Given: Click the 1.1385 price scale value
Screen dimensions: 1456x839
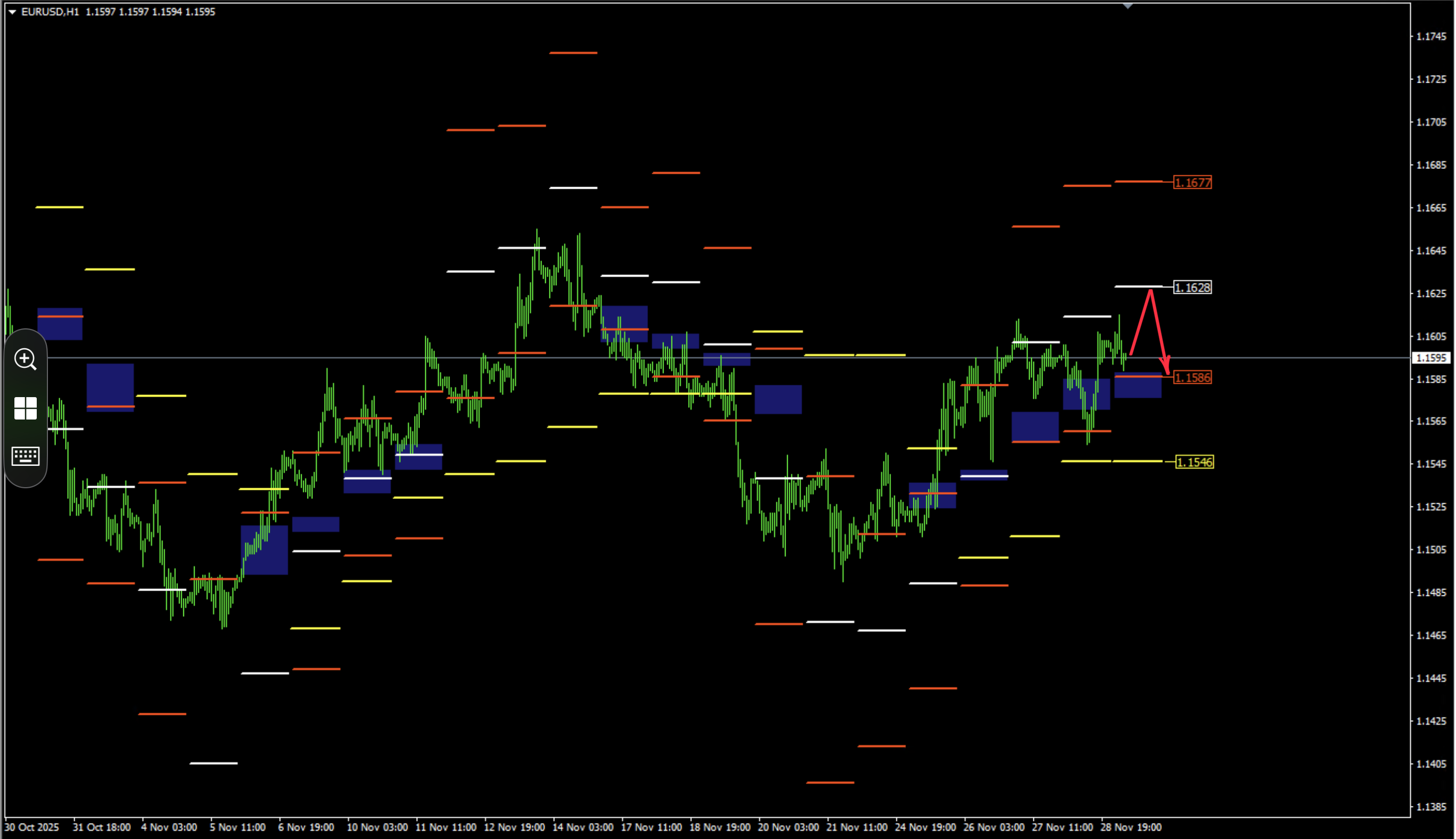Looking at the screenshot, I should point(1431,806).
